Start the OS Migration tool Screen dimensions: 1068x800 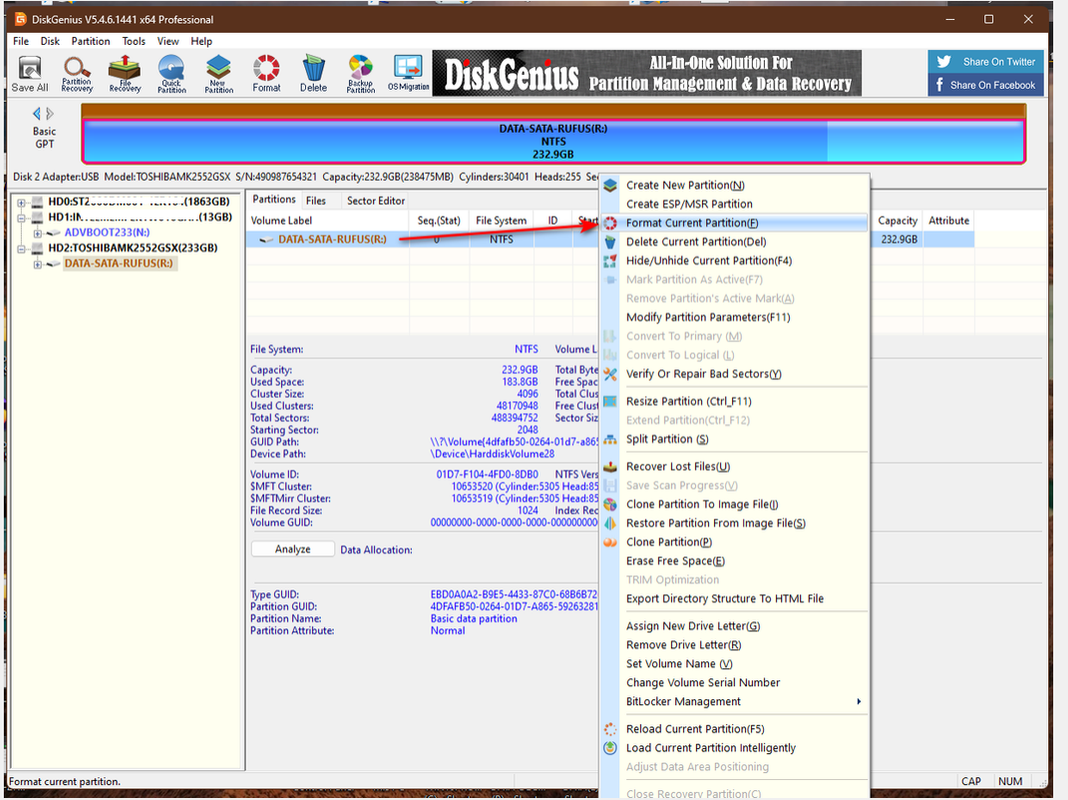click(x=409, y=74)
